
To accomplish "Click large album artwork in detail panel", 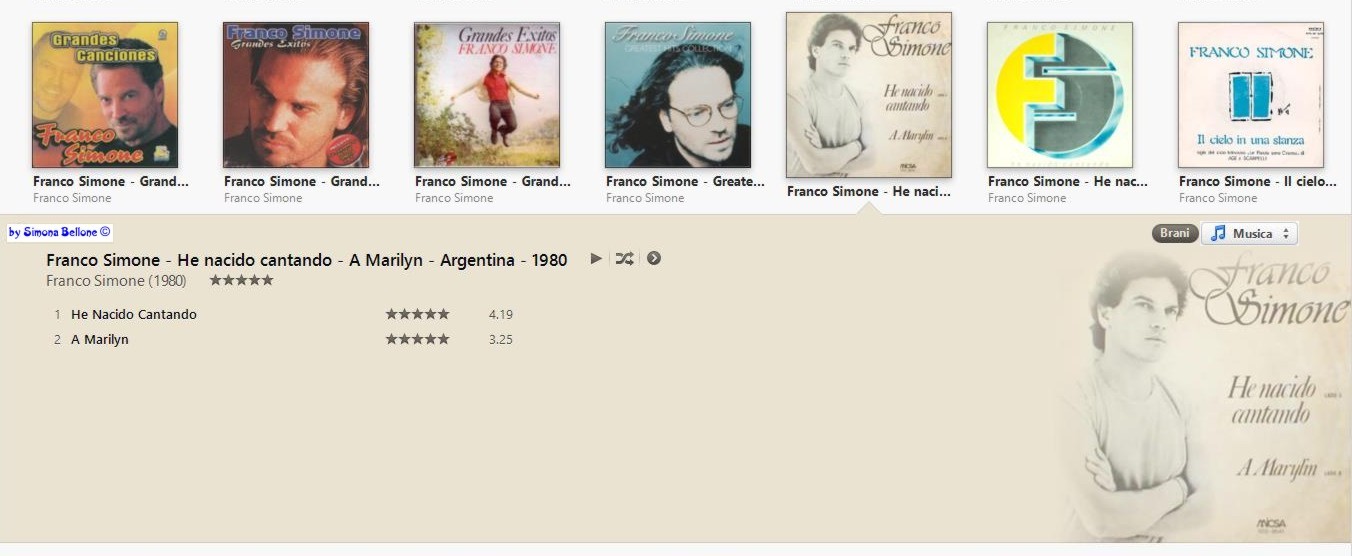I will point(1200,395).
